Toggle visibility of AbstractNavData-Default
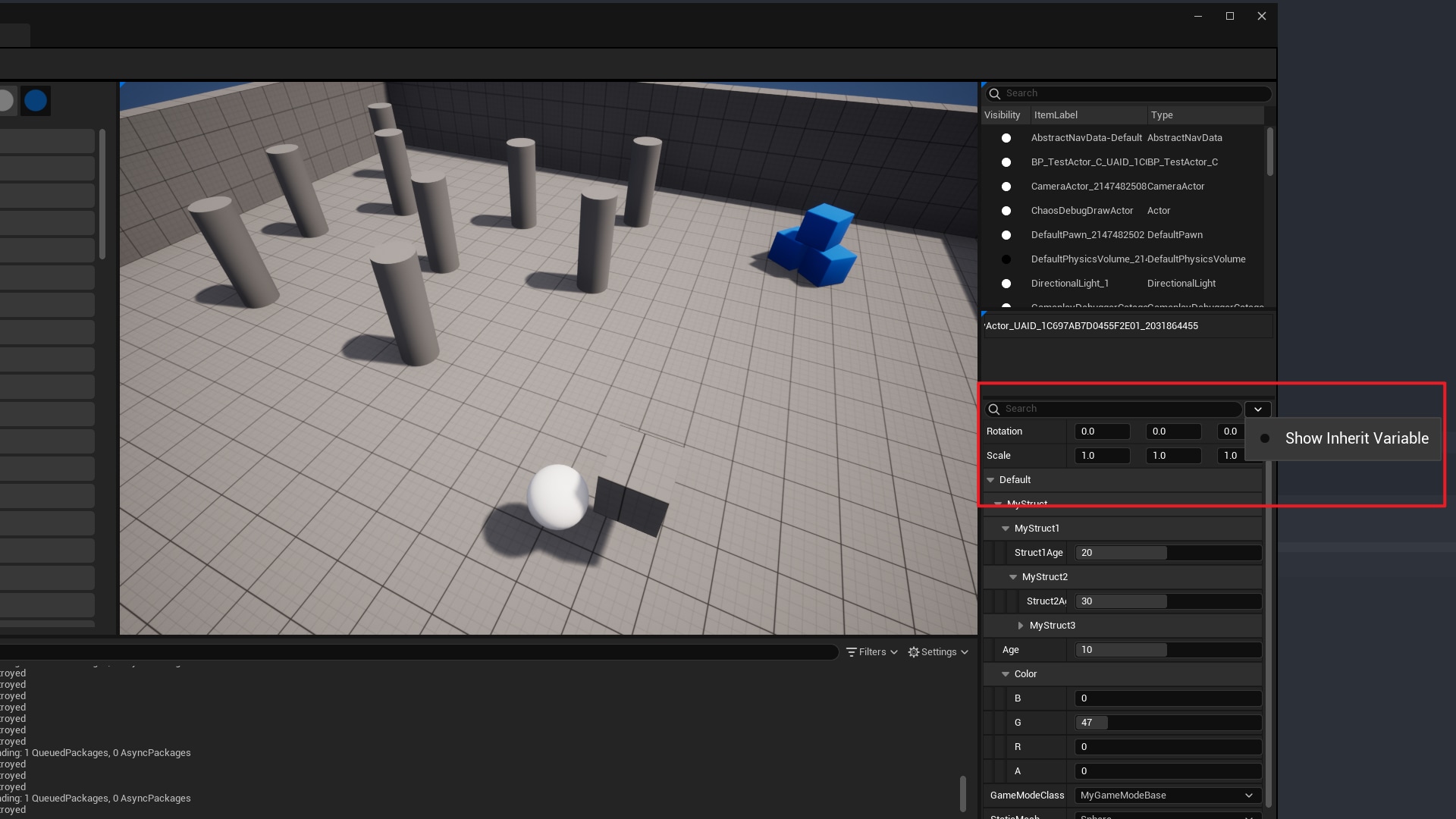 tap(1006, 138)
